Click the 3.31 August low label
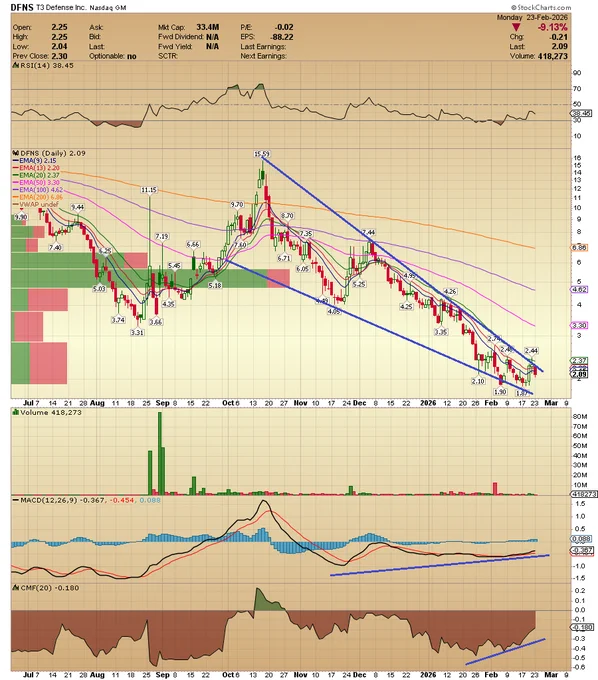 pyautogui.click(x=137, y=332)
